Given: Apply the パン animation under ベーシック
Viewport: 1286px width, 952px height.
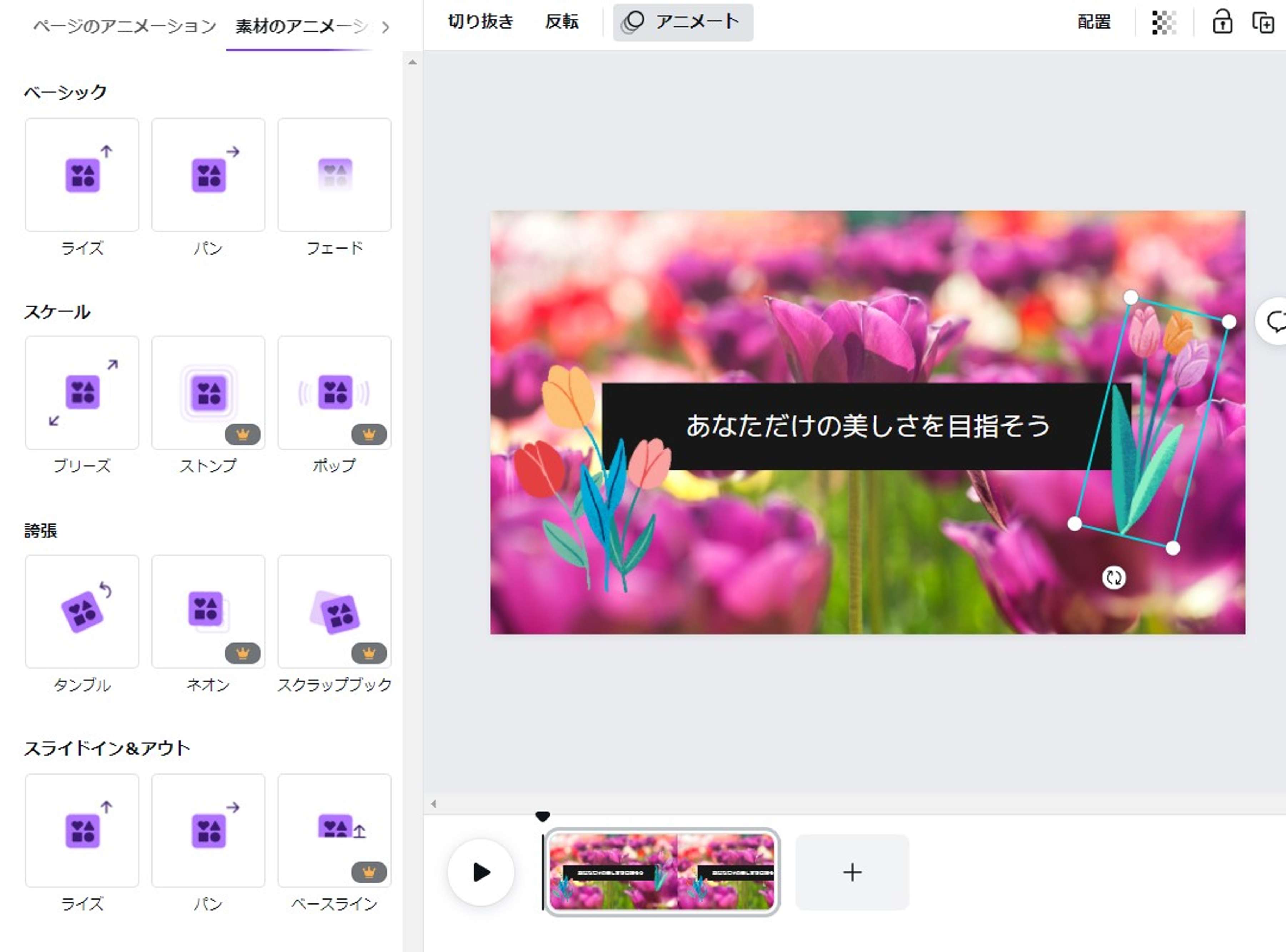Looking at the screenshot, I should coord(208,175).
